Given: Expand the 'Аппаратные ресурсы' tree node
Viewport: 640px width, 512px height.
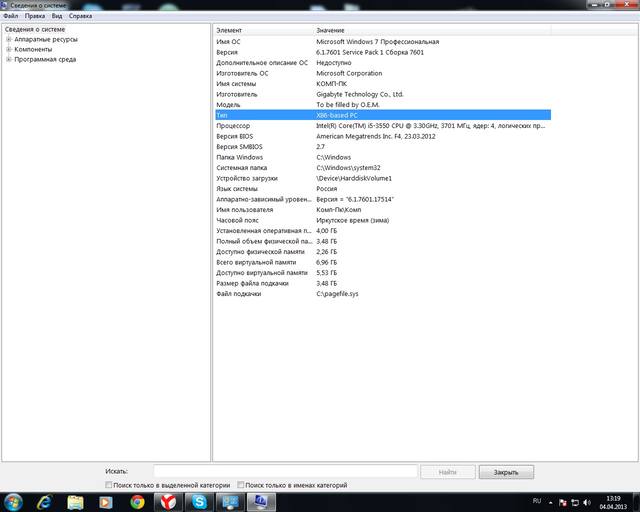Looking at the screenshot, I should pyautogui.click(x=9, y=39).
